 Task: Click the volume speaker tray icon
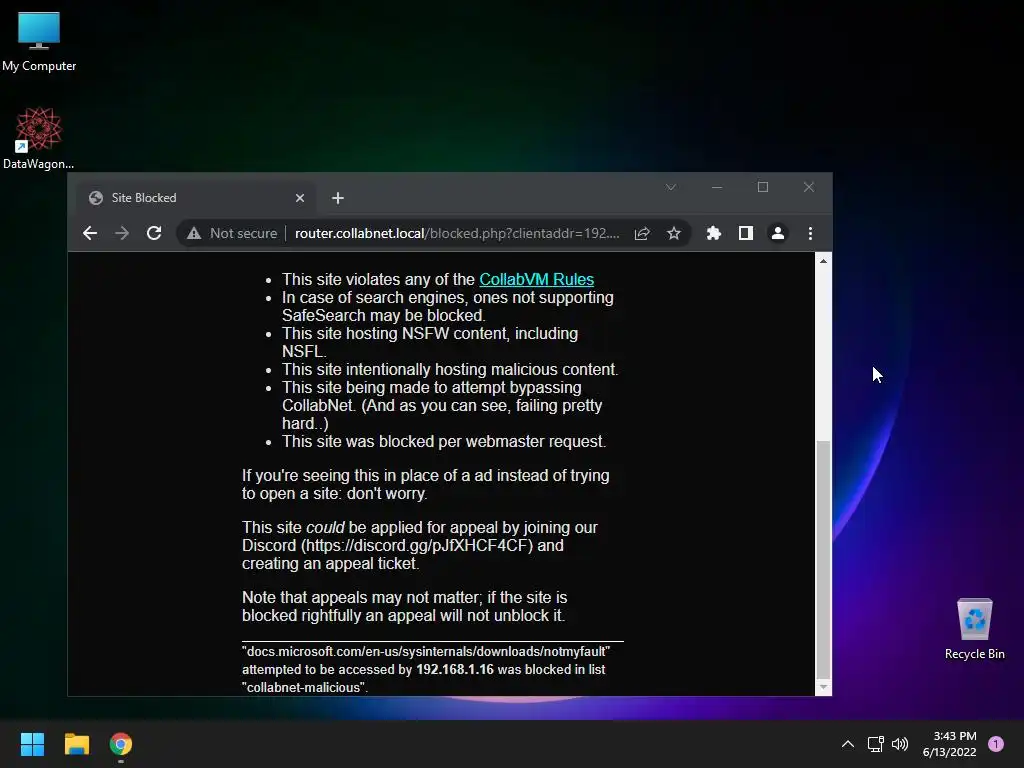pyautogui.click(x=900, y=744)
